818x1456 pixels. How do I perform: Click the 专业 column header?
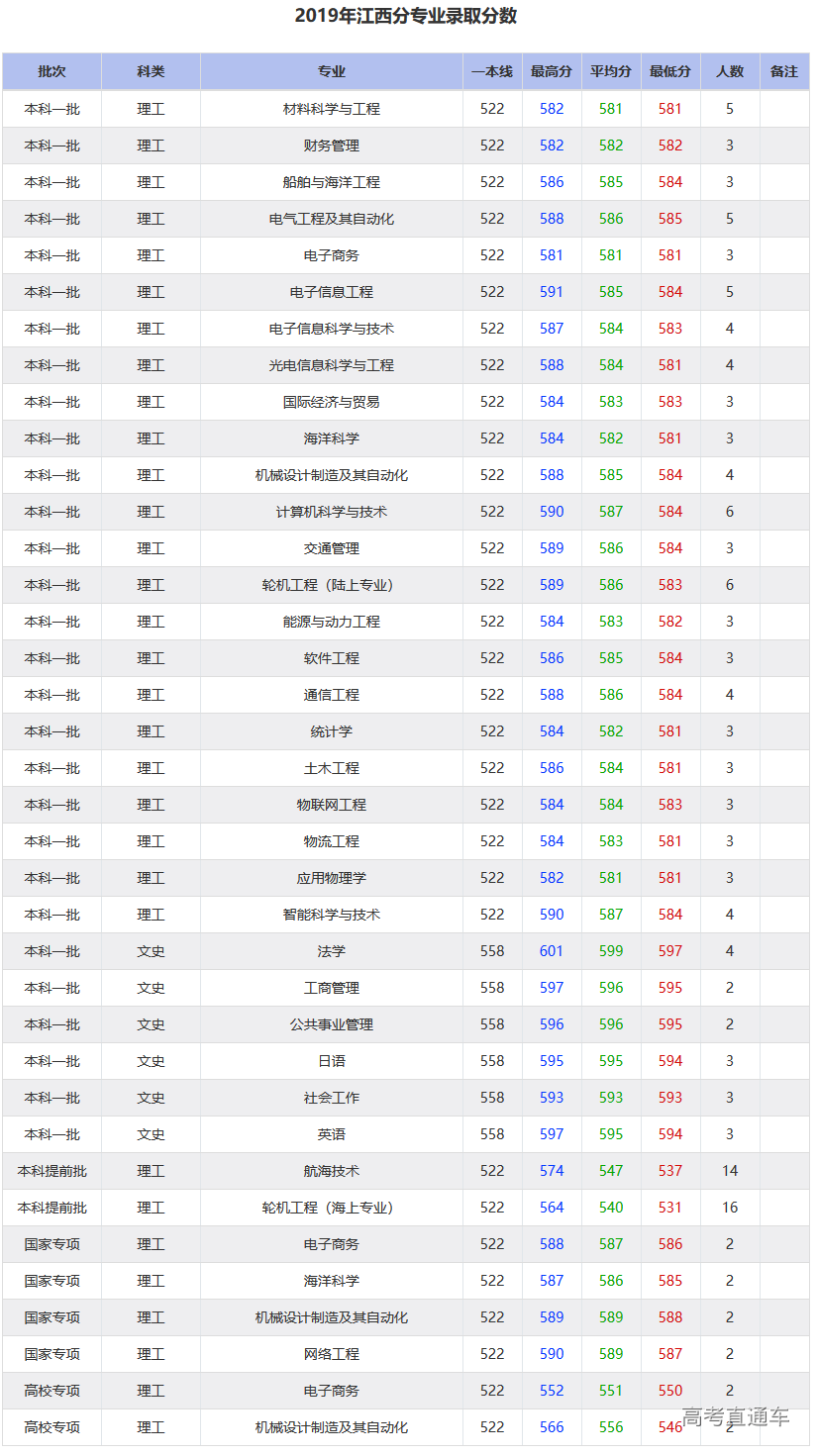331,71
